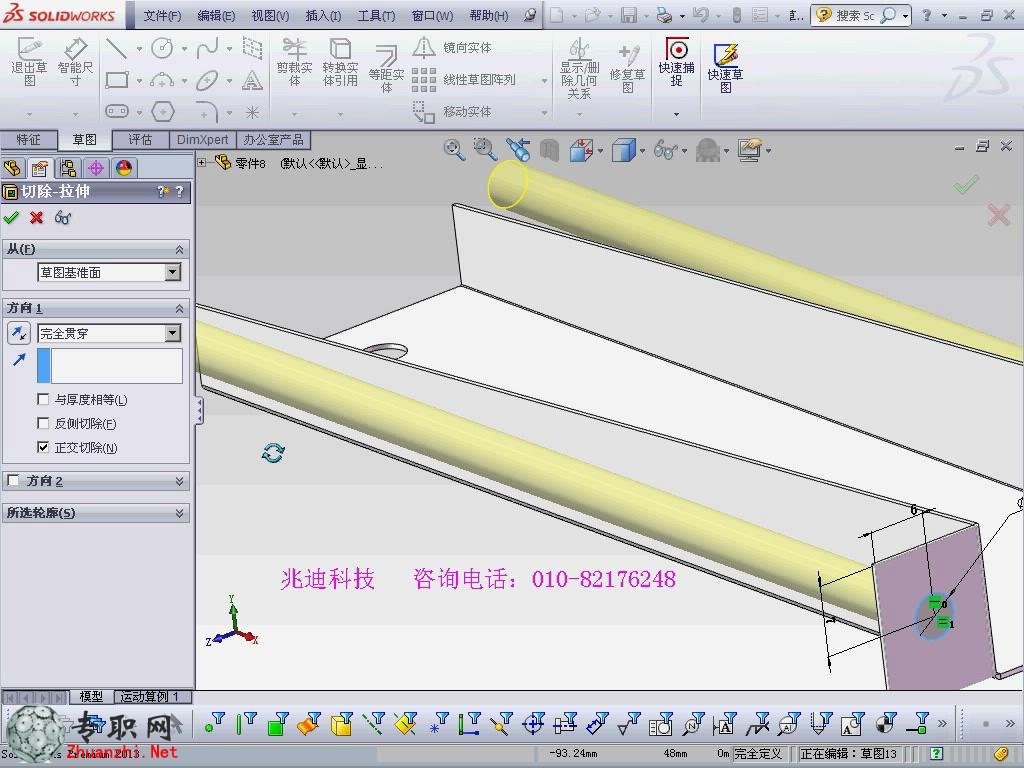The image size is (1024, 768).
Task: Click the 剪裁实体 trim entities tool
Action: click(295, 62)
